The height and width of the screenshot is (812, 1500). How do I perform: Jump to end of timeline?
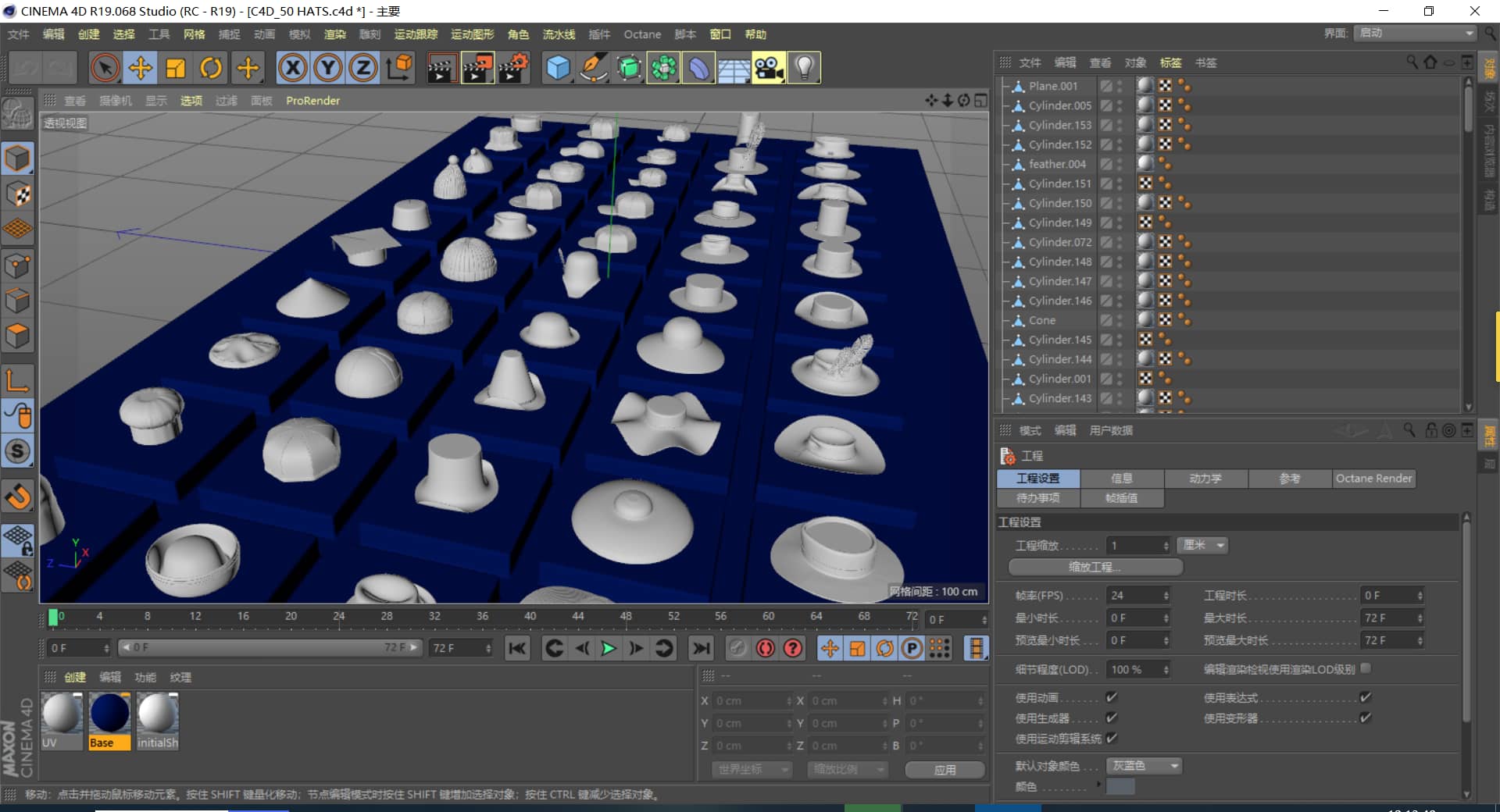(701, 648)
